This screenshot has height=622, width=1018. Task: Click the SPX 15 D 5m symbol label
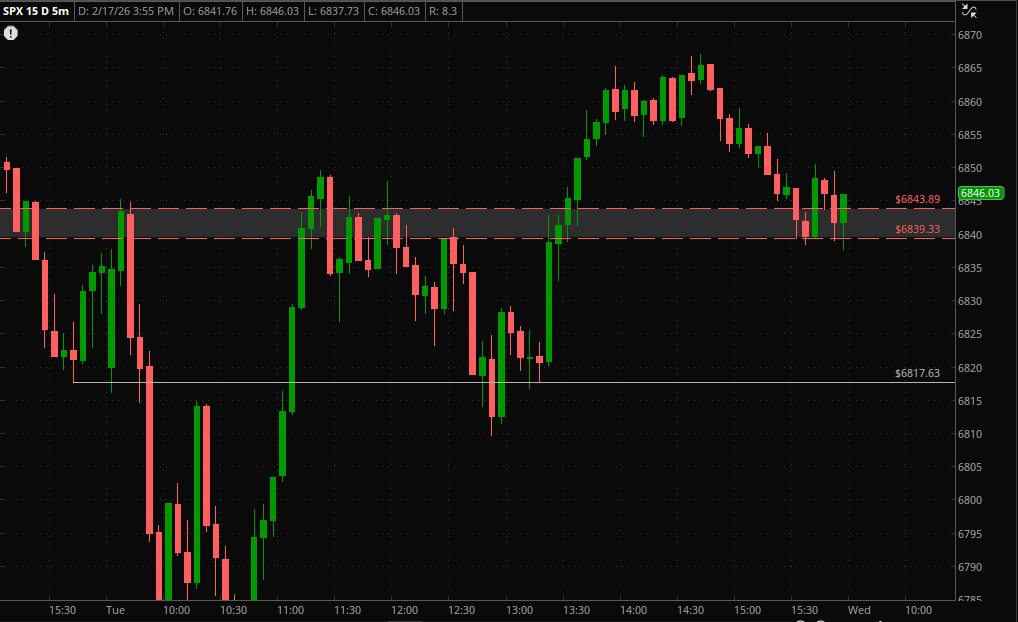pos(36,11)
